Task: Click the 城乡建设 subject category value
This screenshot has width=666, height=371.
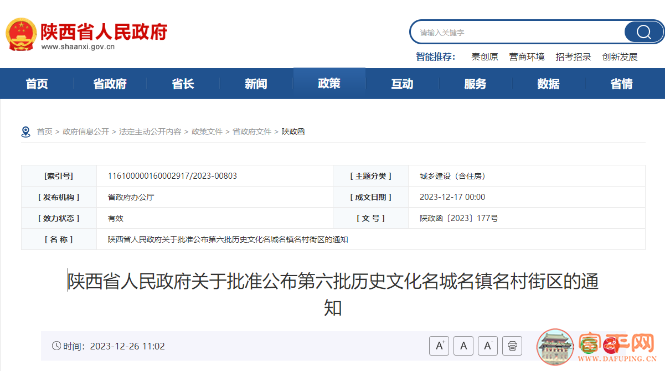Action: [x=452, y=176]
